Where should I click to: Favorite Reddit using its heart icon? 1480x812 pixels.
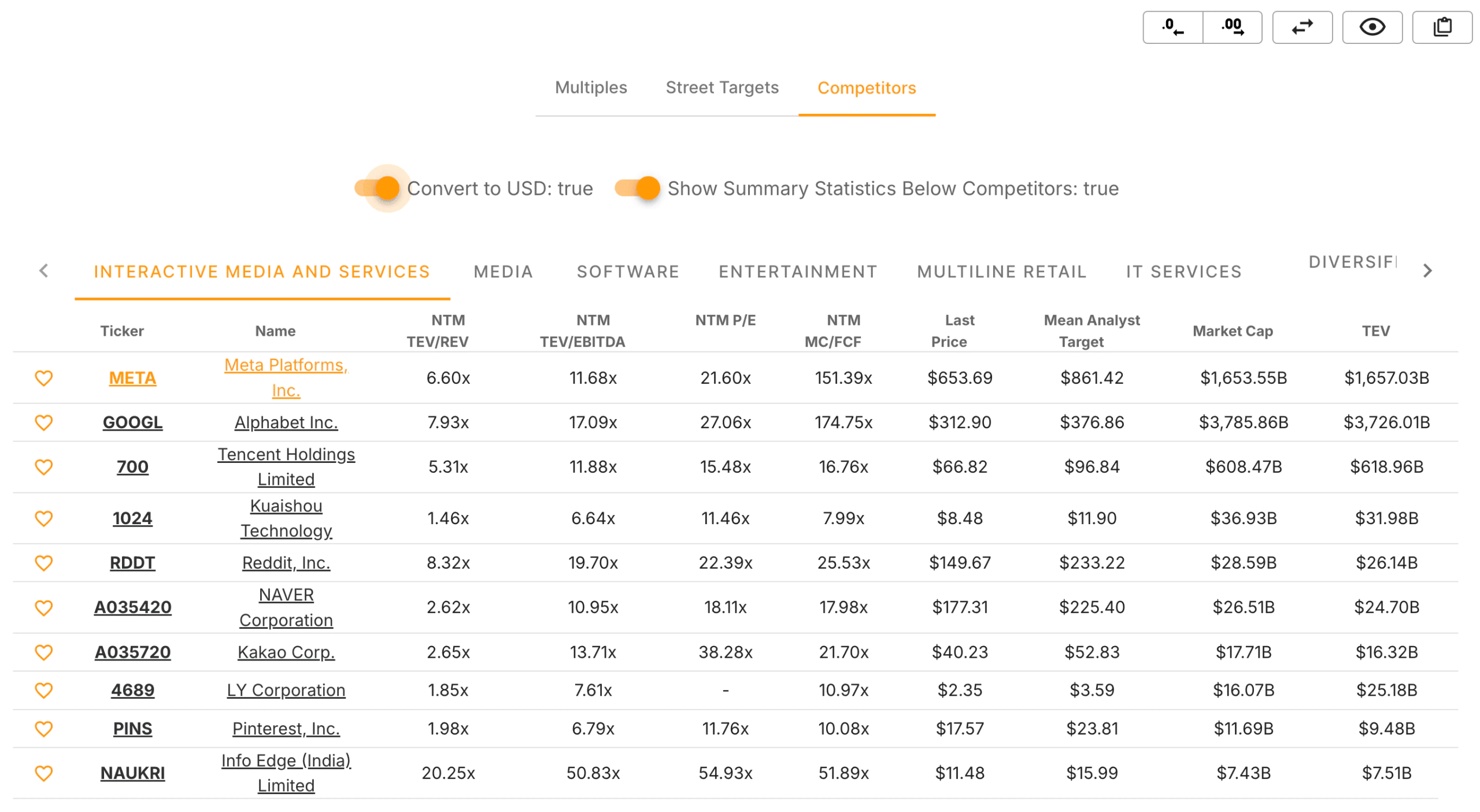(44, 562)
